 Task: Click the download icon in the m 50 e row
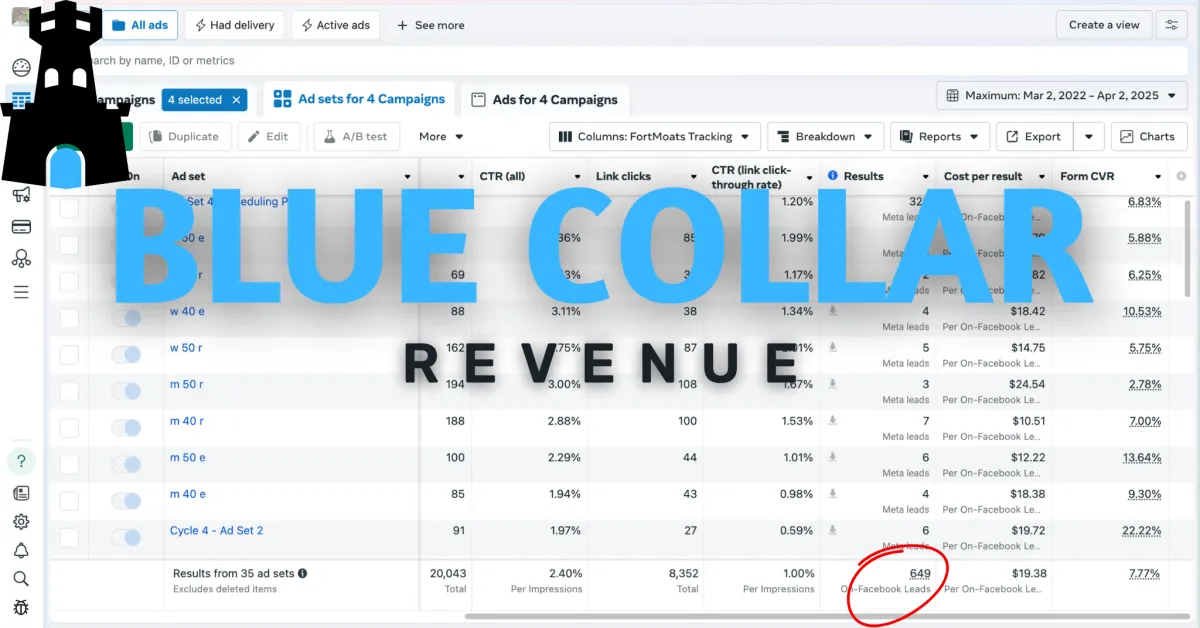(832, 457)
